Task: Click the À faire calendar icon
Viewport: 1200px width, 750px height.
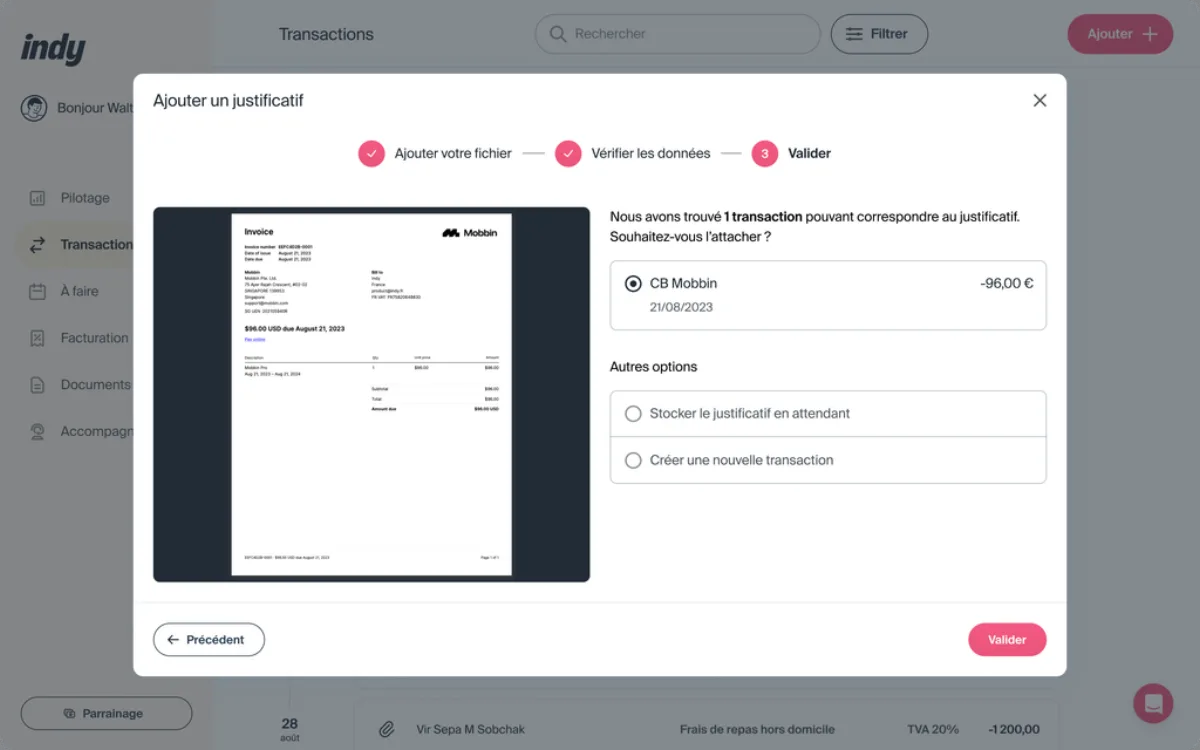Action: (37, 292)
